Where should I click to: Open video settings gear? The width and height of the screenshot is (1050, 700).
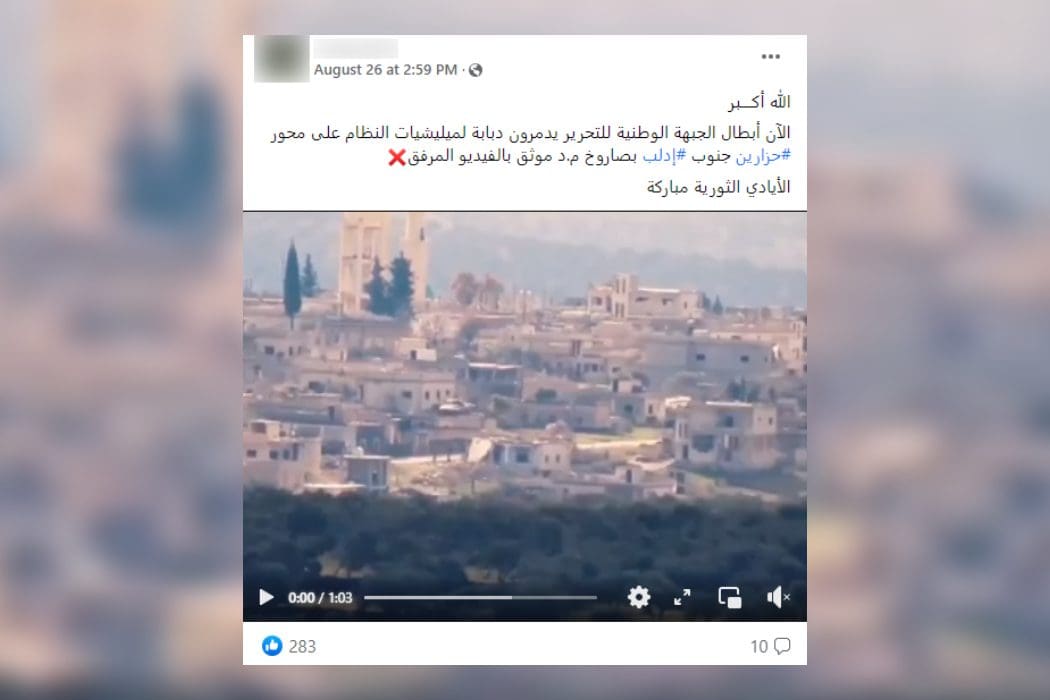coord(639,597)
